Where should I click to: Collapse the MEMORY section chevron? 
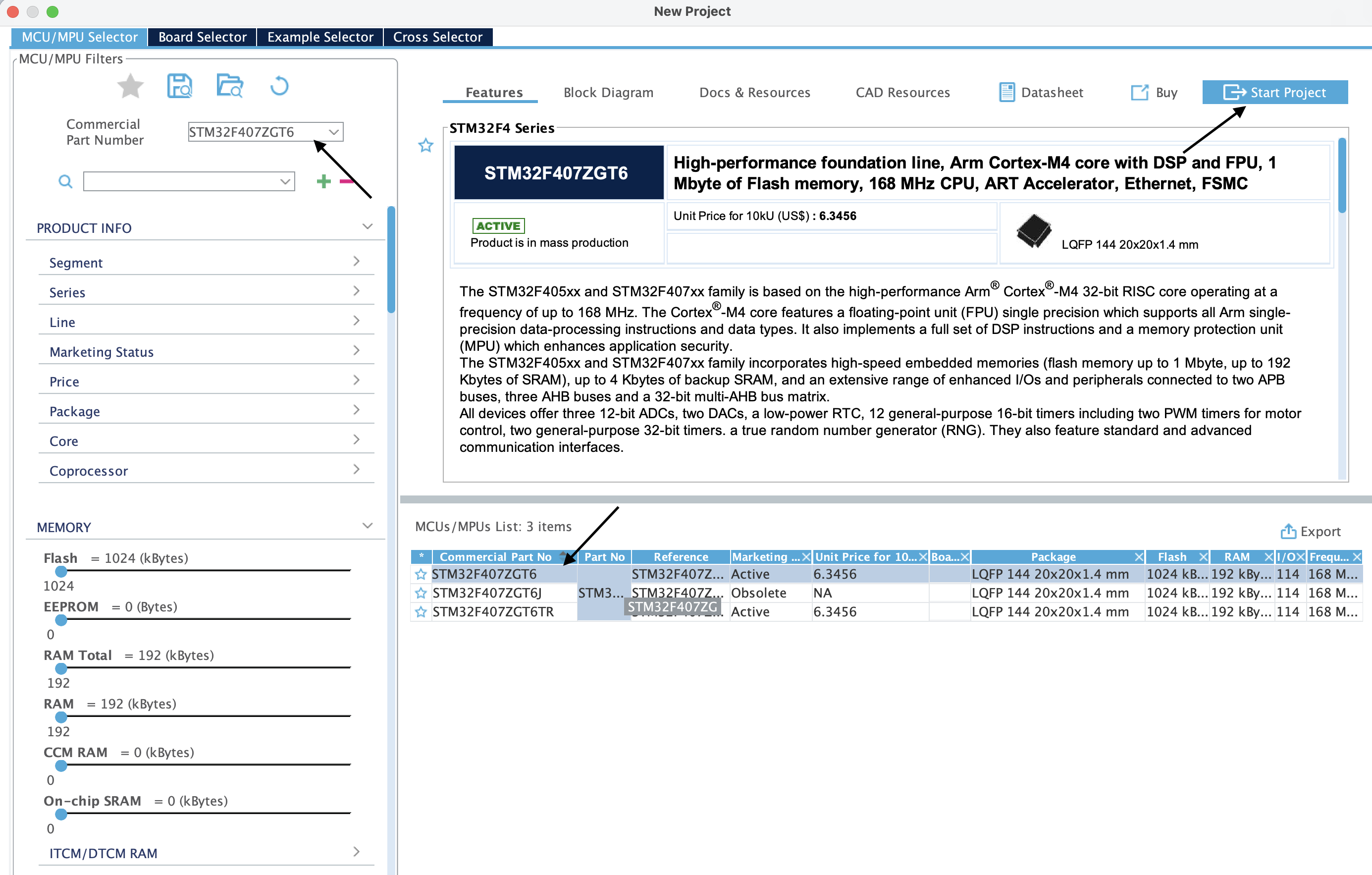pos(368,526)
